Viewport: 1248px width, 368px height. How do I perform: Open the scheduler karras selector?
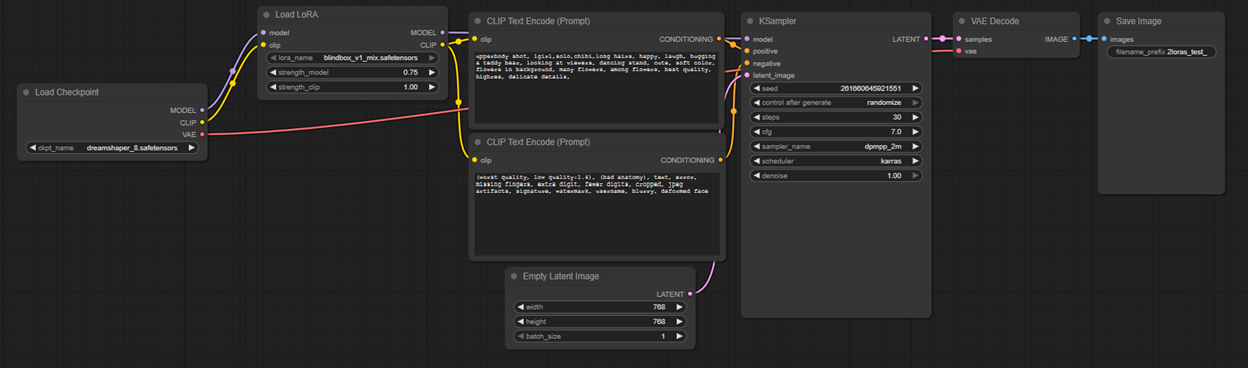(836, 160)
